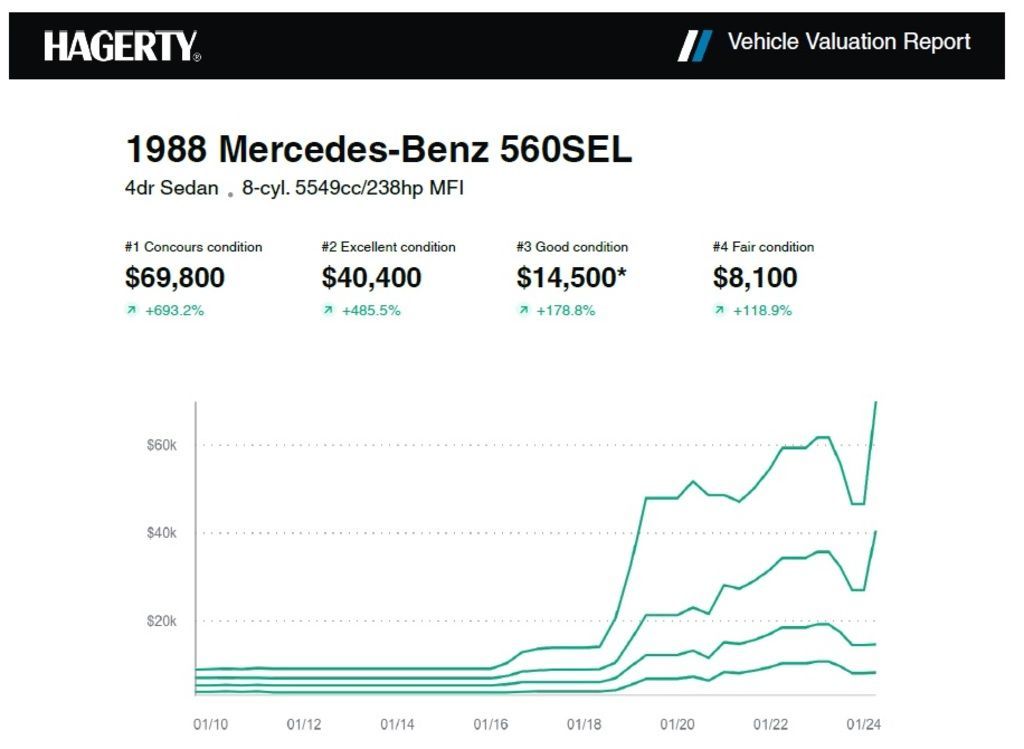
Task: Click the $14,500* Good condition value
Action: click(x=571, y=278)
